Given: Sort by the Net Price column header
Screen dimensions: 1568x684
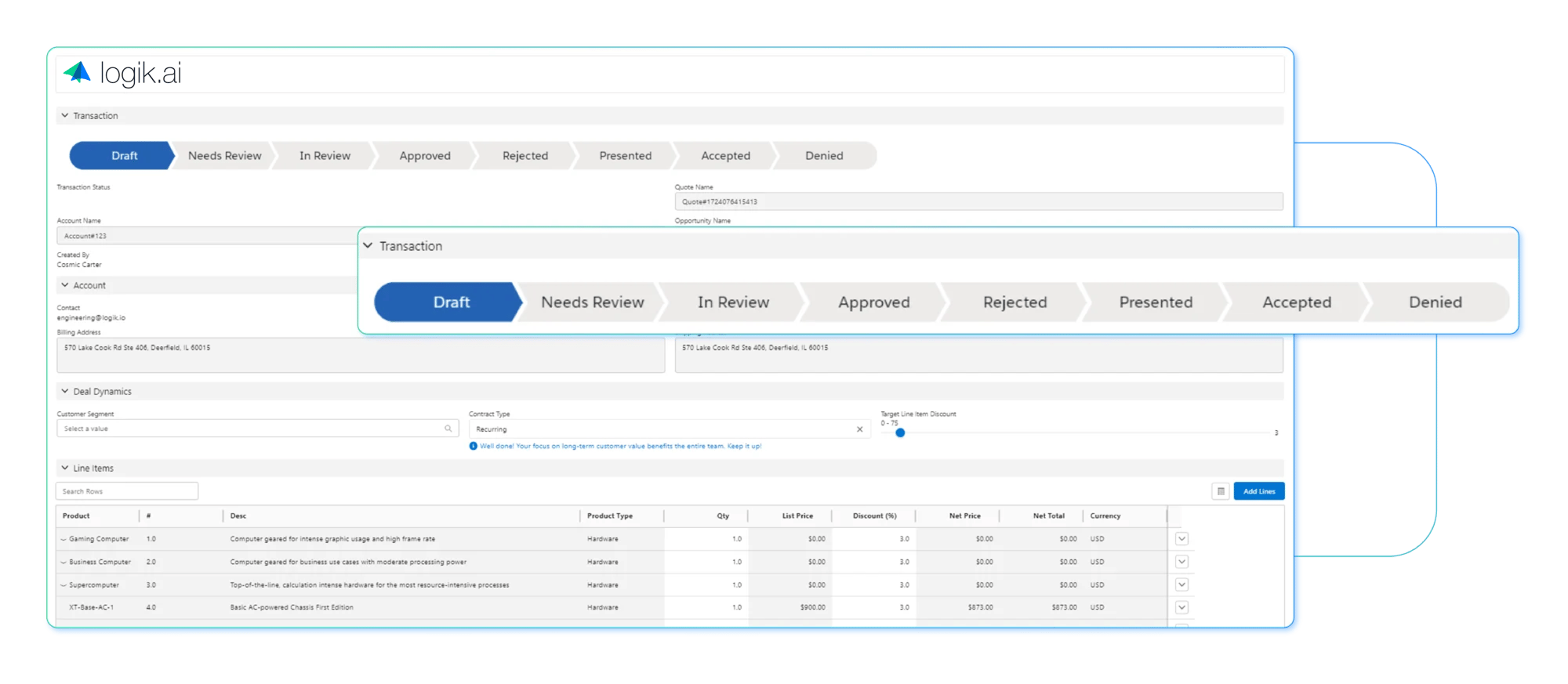Looking at the screenshot, I should 965,516.
